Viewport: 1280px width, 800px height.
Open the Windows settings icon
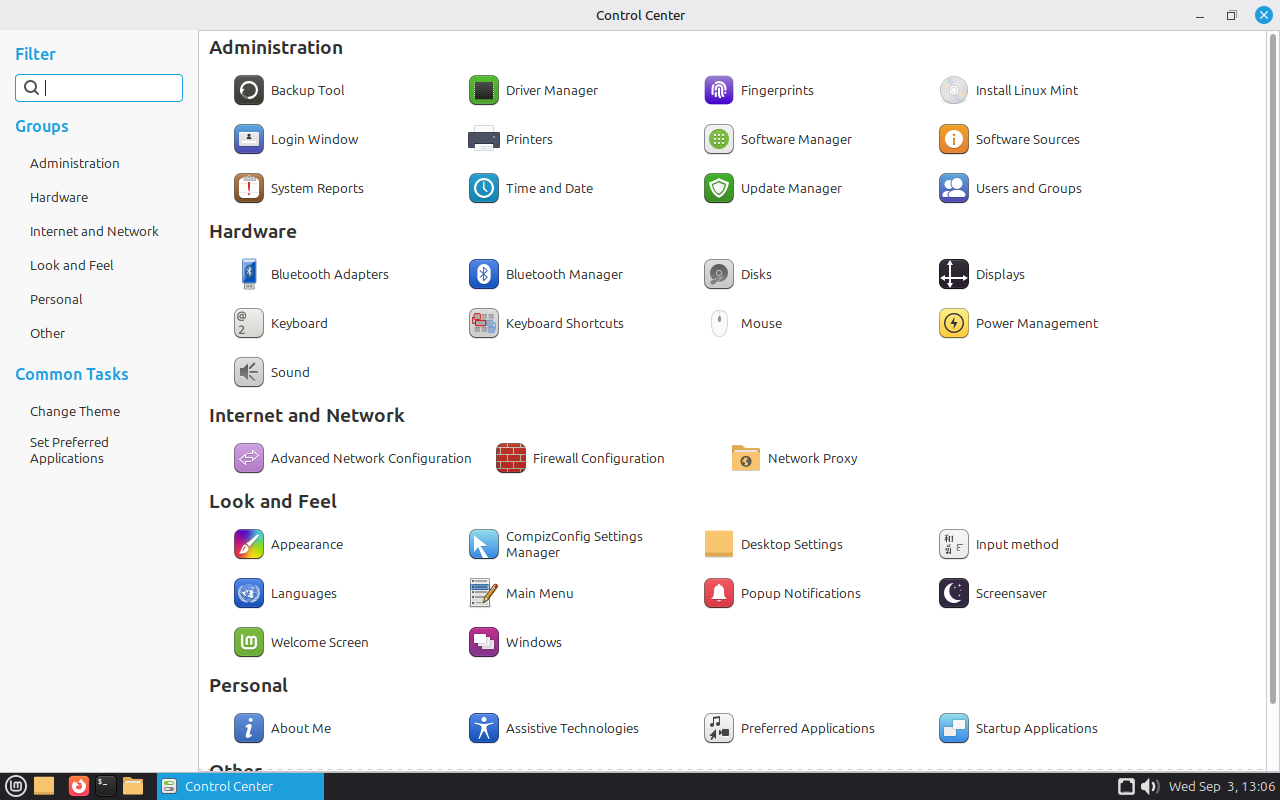click(484, 642)
